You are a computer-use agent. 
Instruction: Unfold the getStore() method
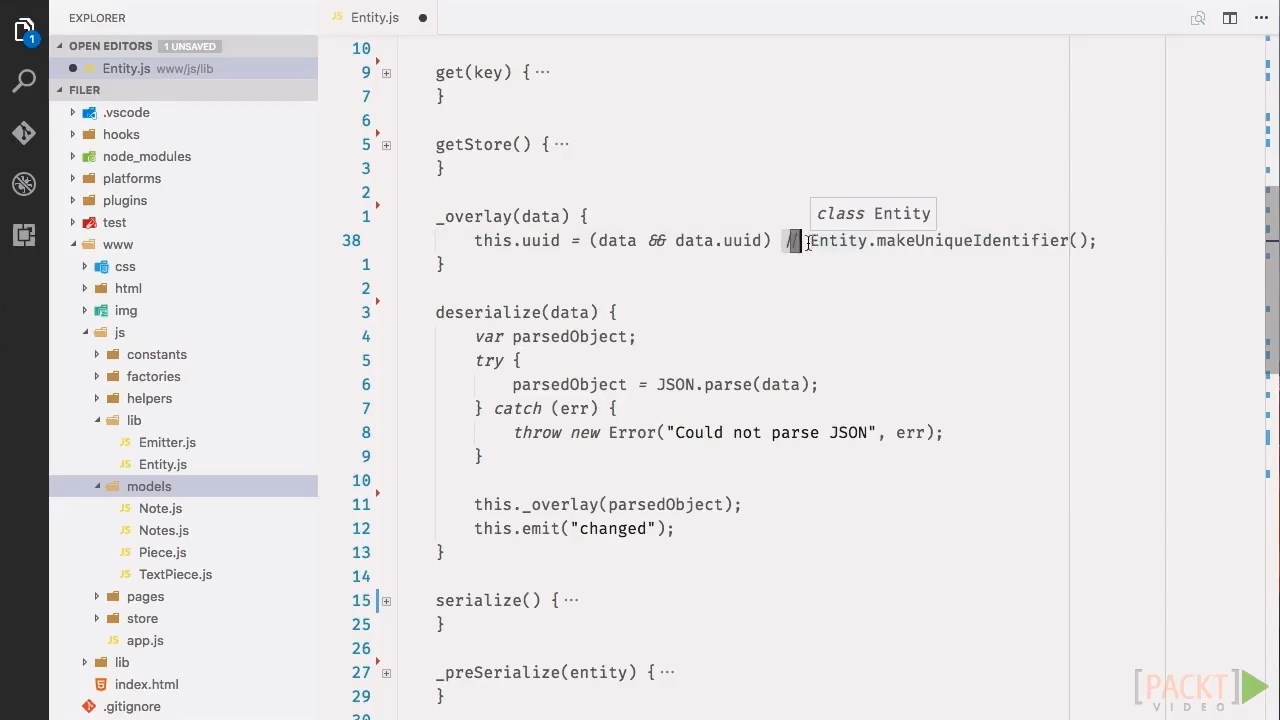pyautogui.click(x=386, y=145)
